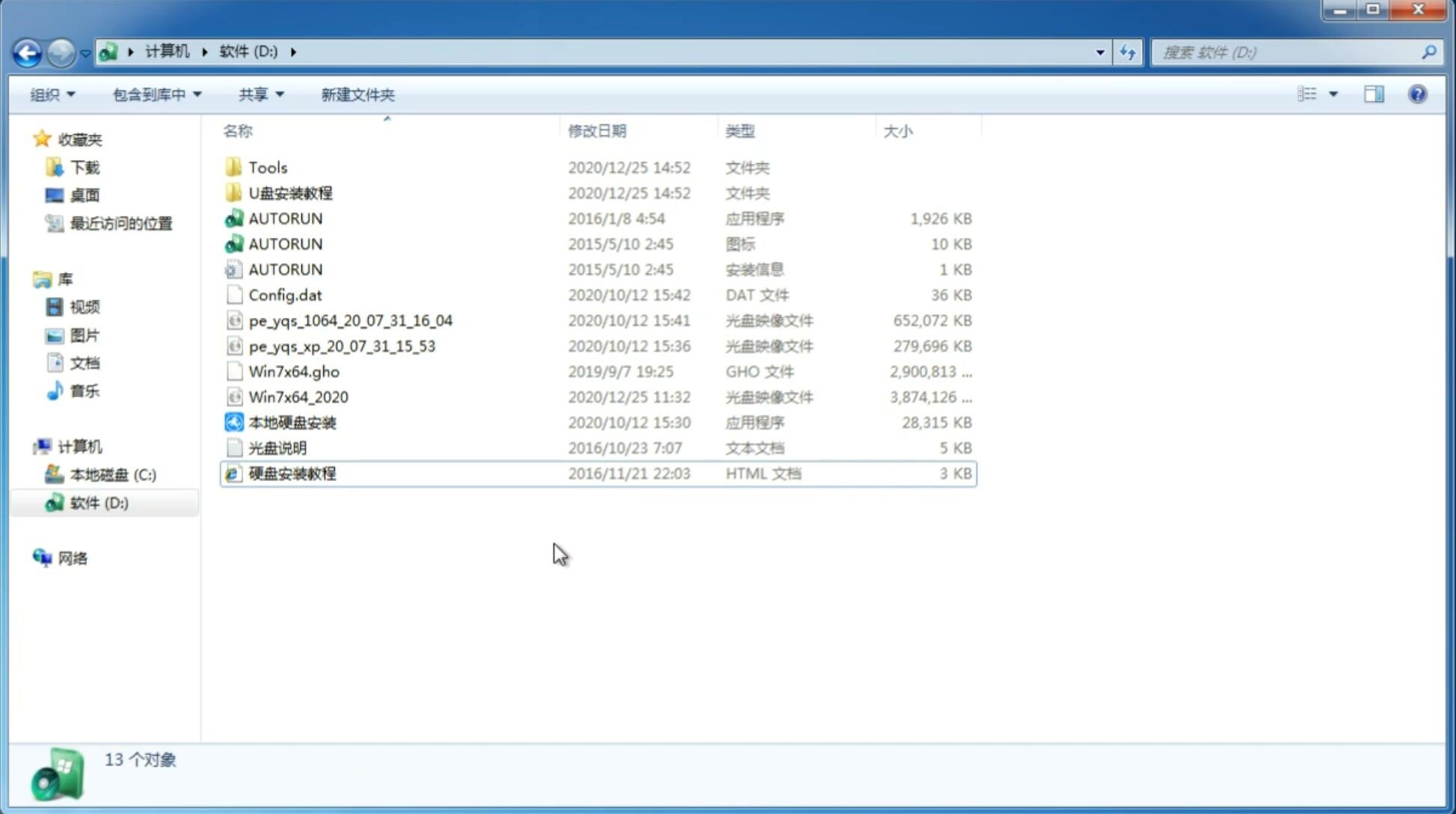
Task: Open Win7x64.gho GHO file
Action: click(293, 371)
